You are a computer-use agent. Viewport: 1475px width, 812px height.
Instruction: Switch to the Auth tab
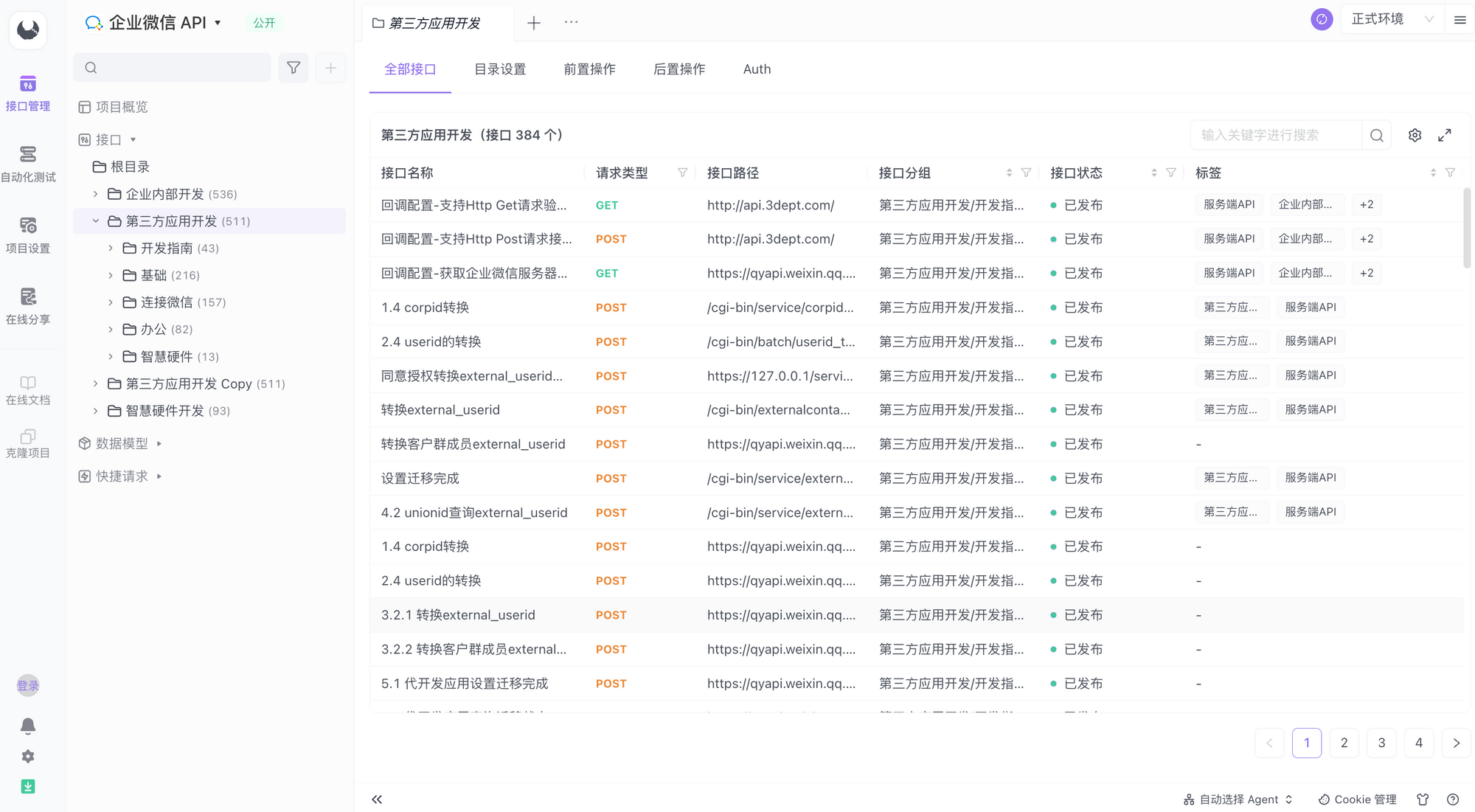point(757,69)
